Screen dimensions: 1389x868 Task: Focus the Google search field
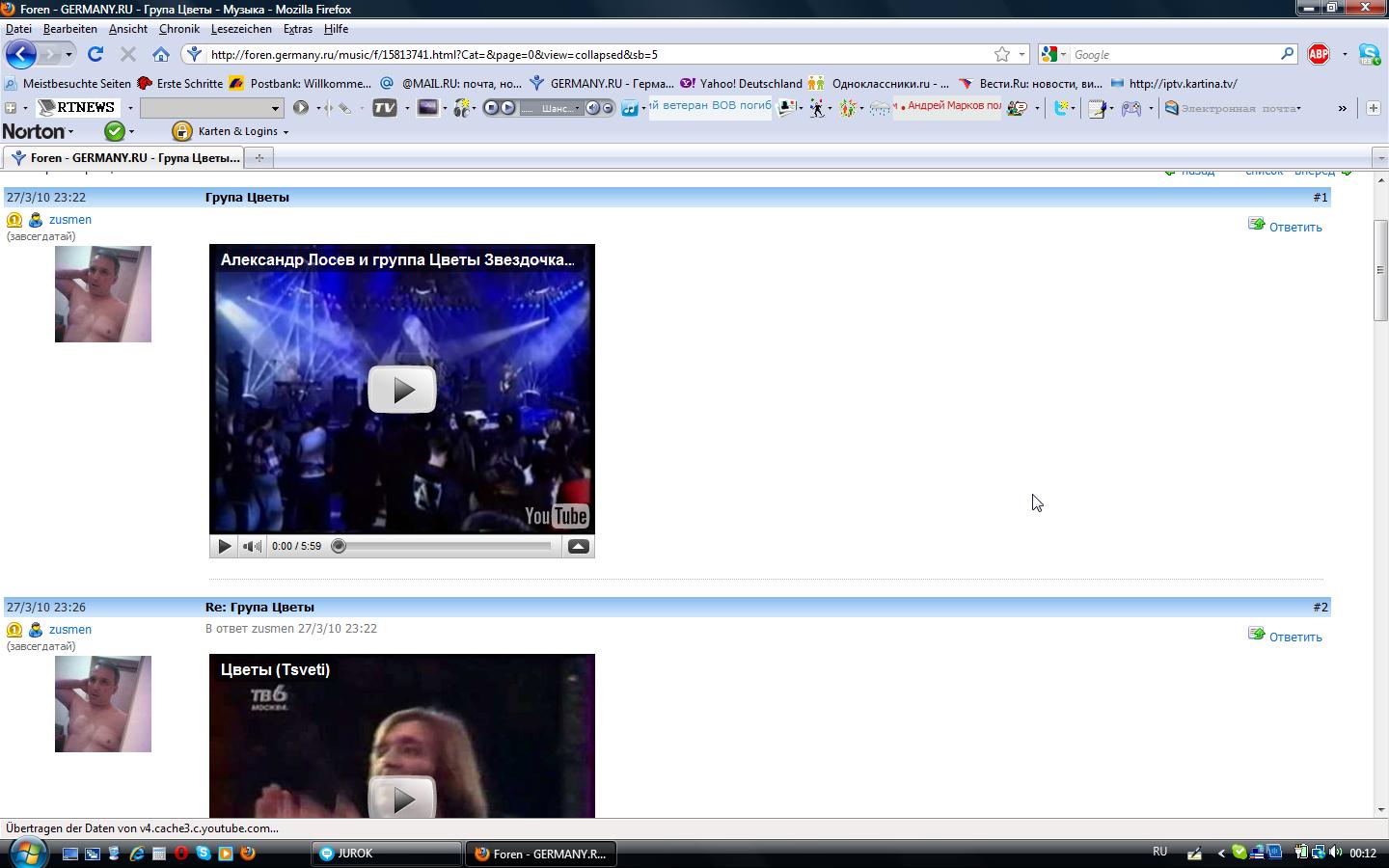click(x=1175, y=54)
